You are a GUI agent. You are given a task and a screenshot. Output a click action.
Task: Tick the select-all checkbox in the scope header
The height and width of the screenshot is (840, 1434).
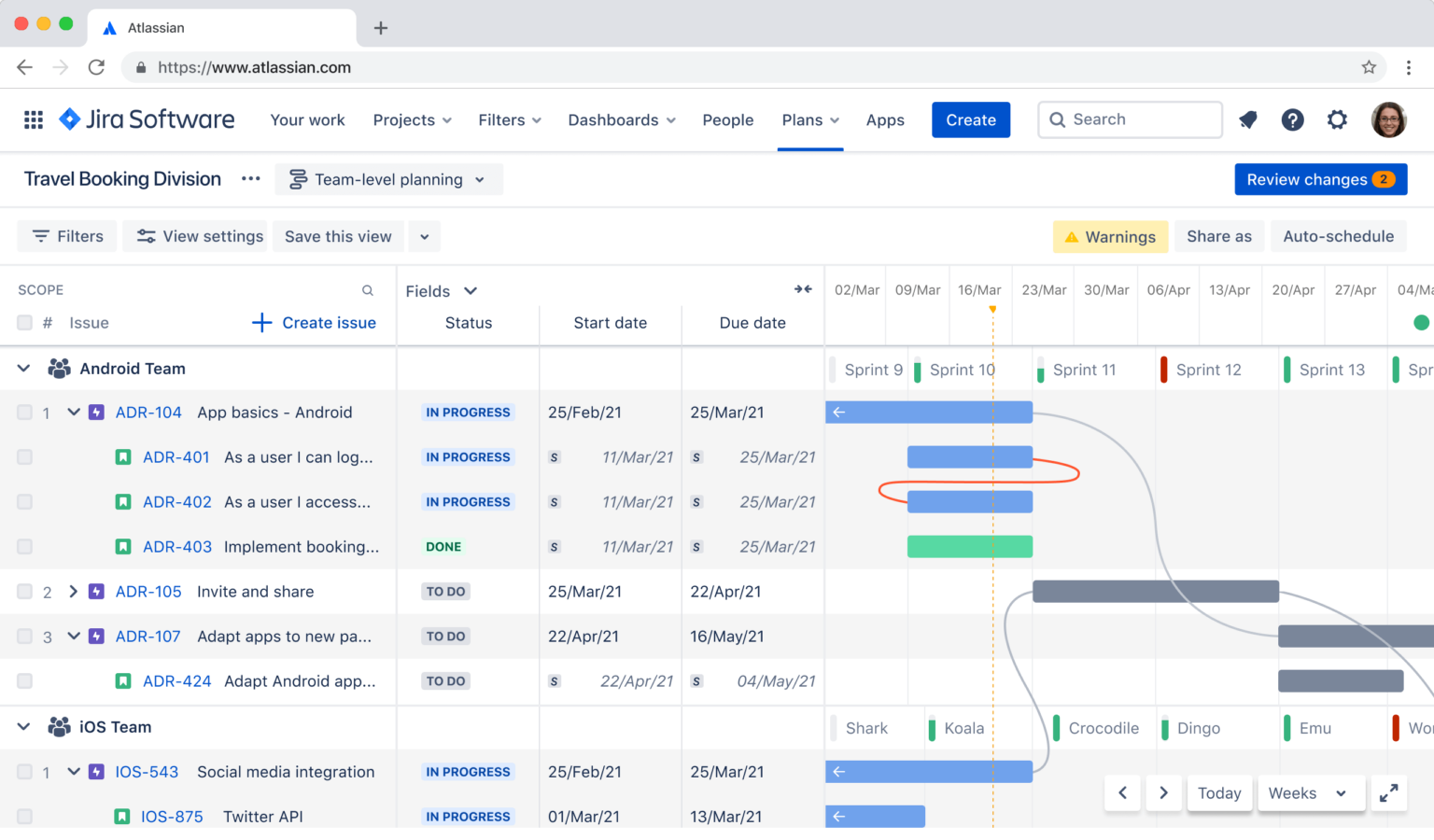(x=24, y=322)
